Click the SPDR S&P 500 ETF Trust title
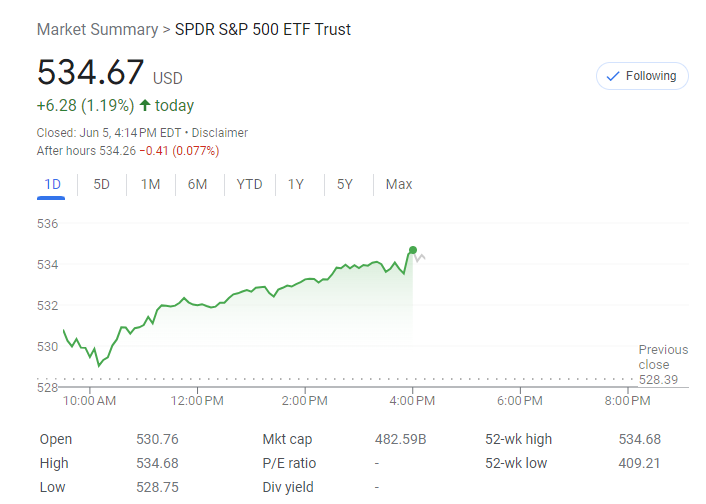706x504 pixels. click(x=263, y=29)
